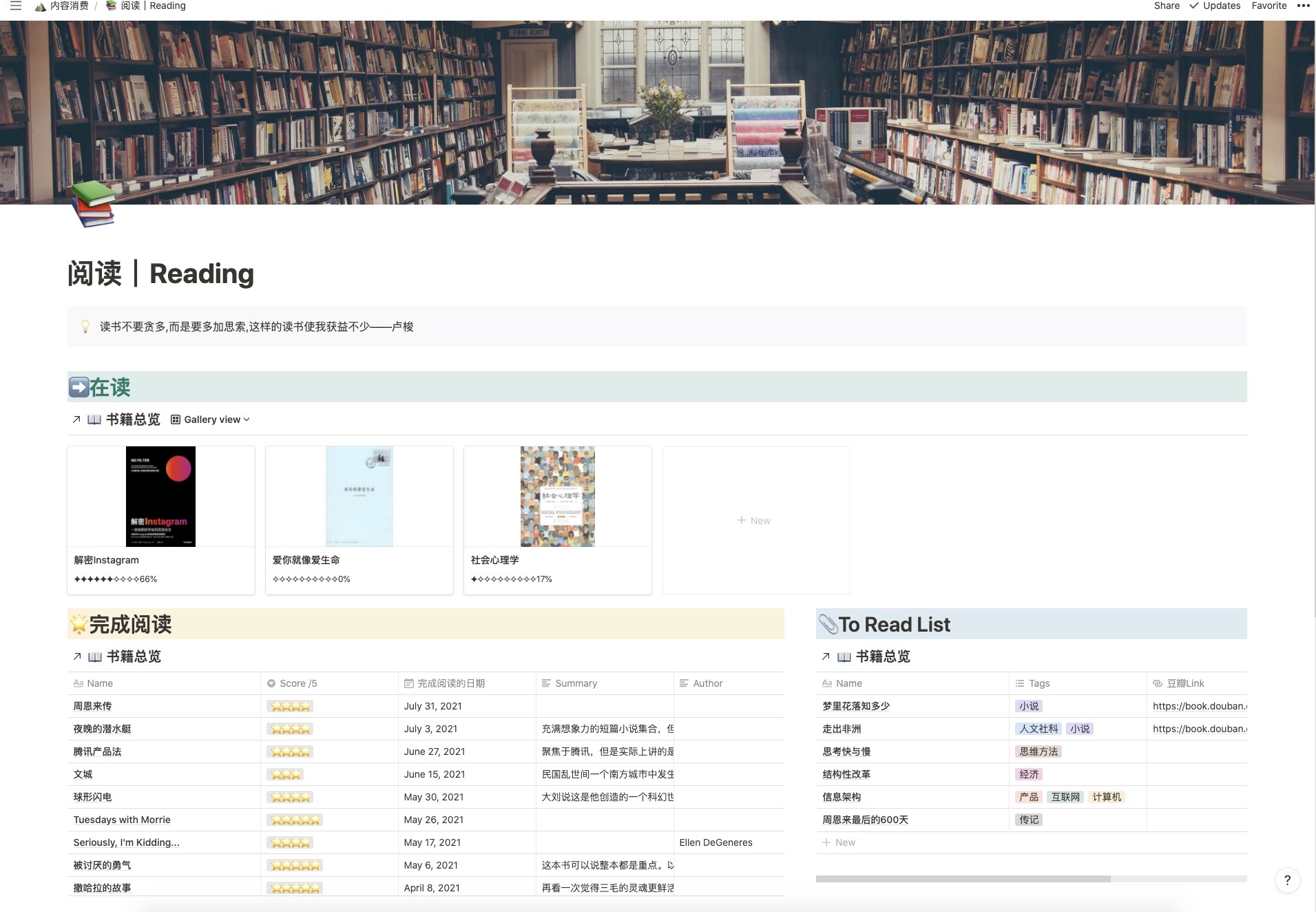The width and height of the screenshot is (1316, 912).
Task: Click the 小说 tag on 梦里花落知多少
Action: coord(1029,706)
